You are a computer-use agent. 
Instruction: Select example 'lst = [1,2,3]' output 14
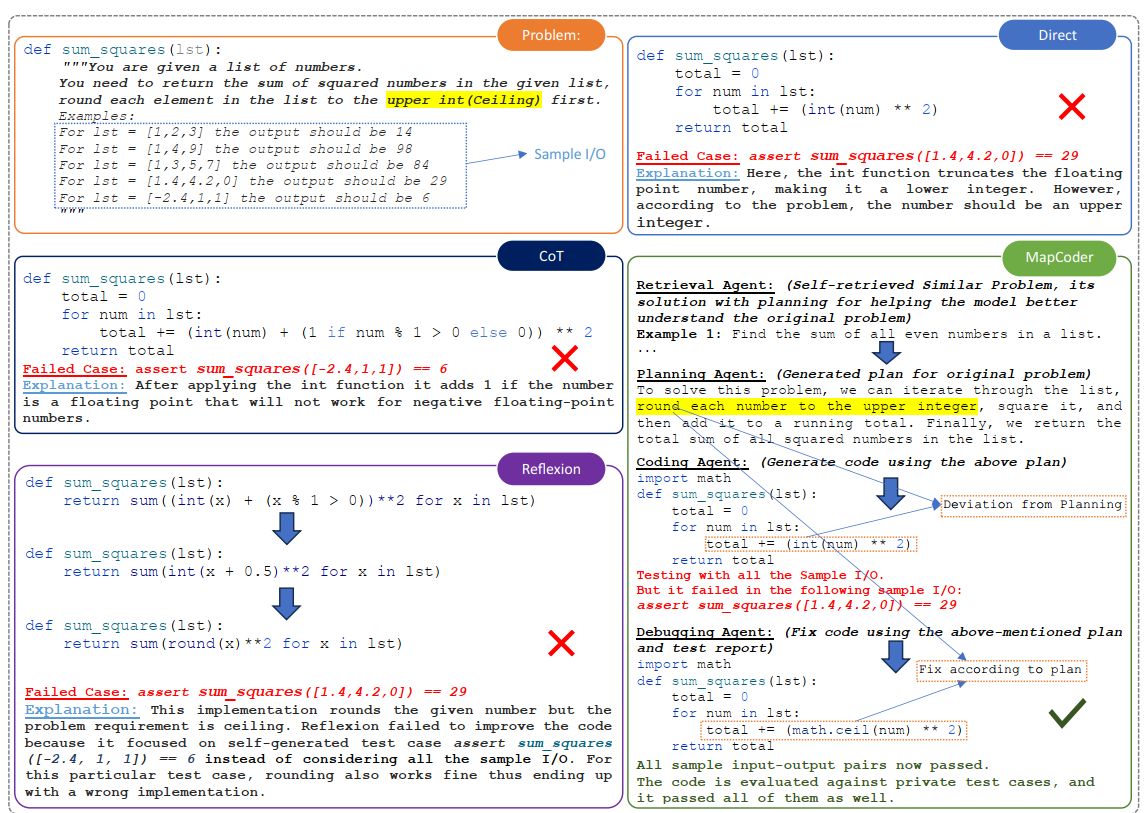click(x=235, y=132)
